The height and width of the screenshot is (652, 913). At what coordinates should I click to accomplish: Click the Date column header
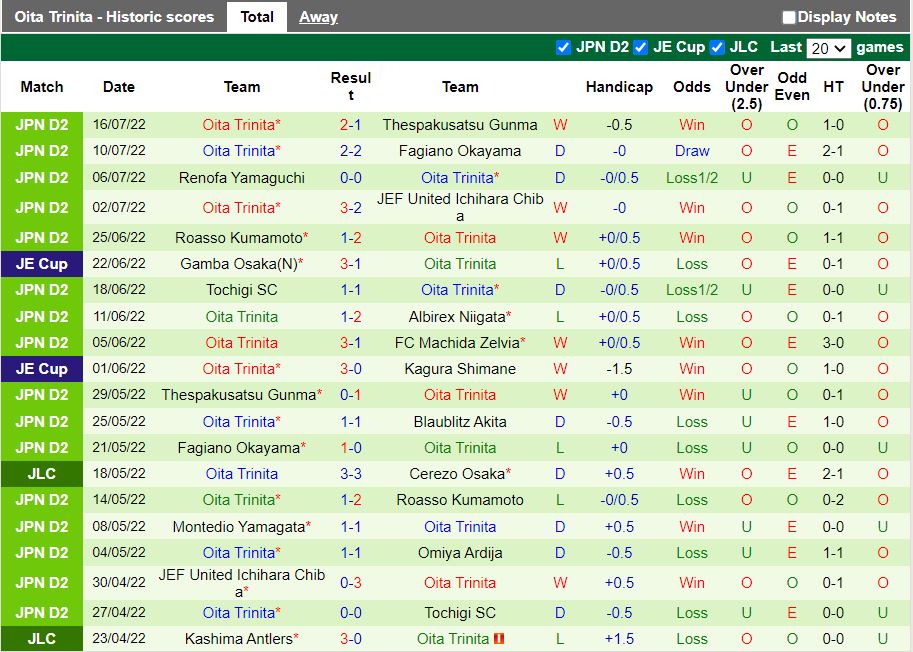119,87
